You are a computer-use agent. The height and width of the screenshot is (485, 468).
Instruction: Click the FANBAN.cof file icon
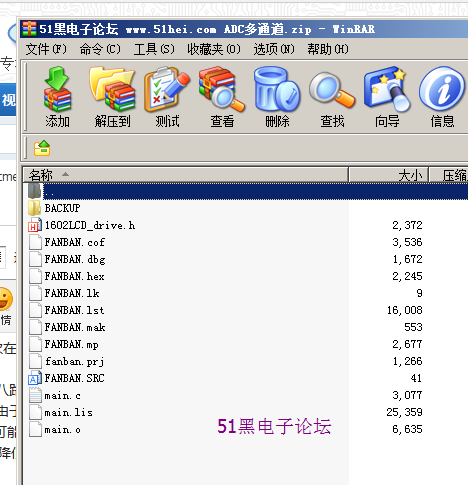click(x=35, y=242)
